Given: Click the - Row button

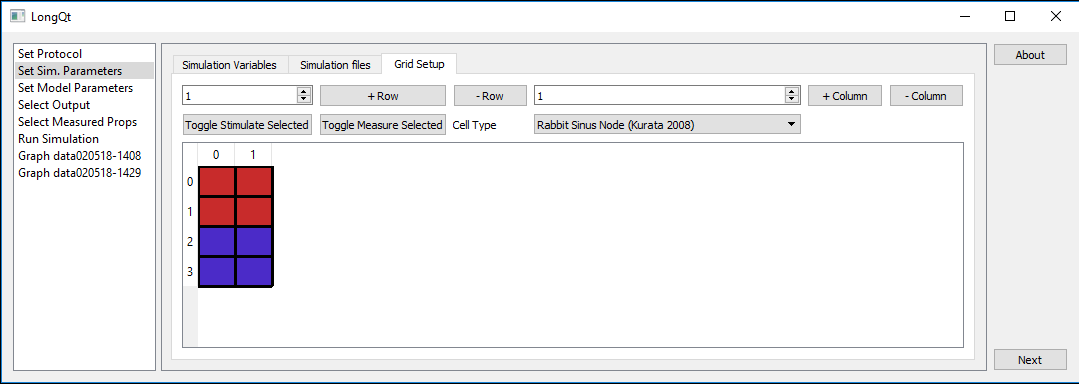Looking at the screenshot, I should pyautogui.click(x=490, y=96).
